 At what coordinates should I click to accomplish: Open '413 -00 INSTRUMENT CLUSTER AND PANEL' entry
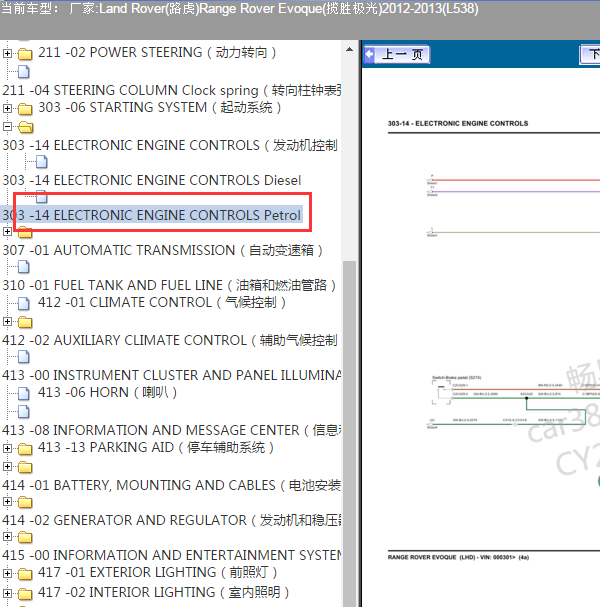[171, 375]
